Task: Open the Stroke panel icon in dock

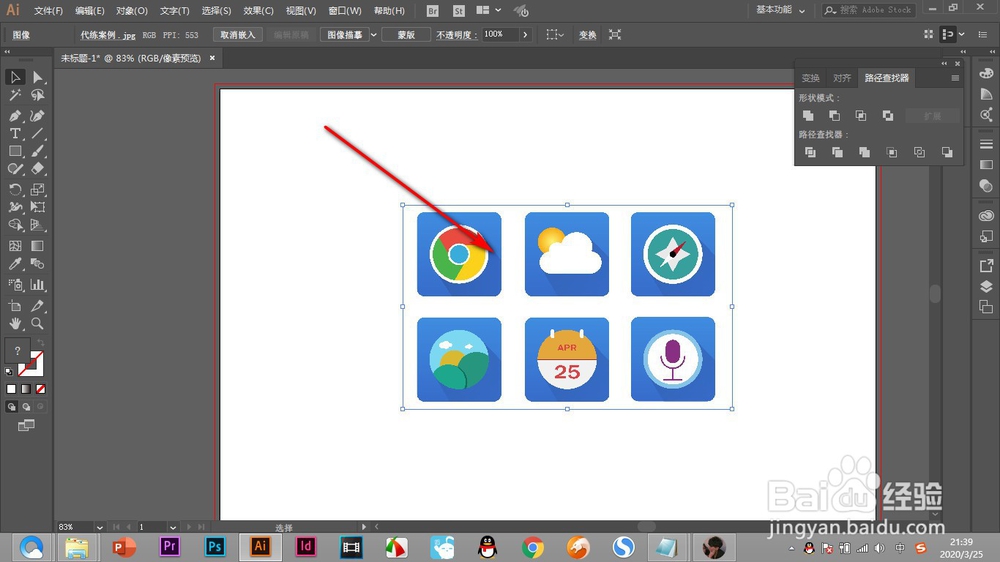Action: (x=987, y=144)
